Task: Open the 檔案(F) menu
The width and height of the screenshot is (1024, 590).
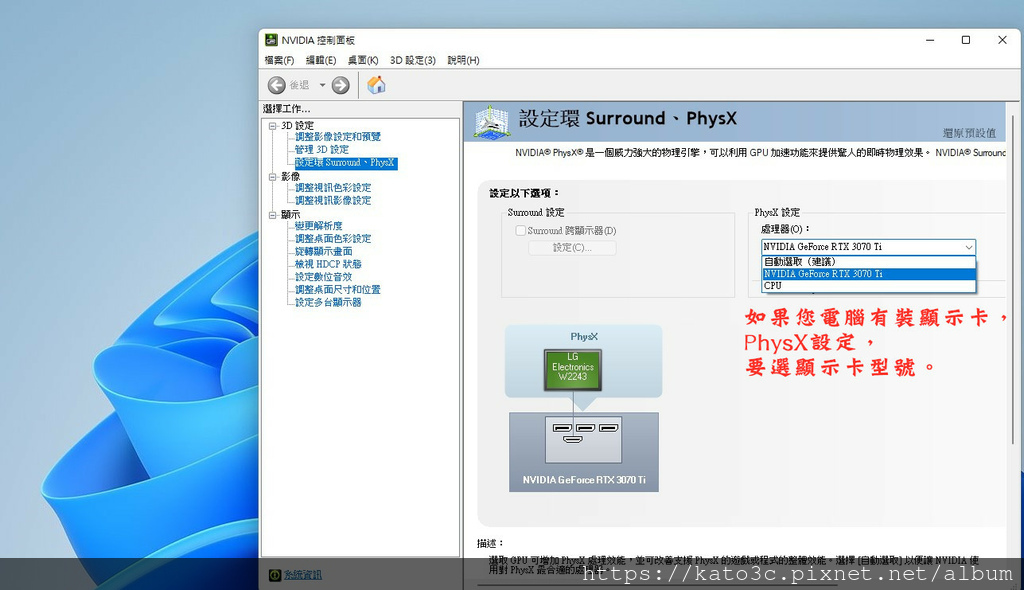Action: 279,60
